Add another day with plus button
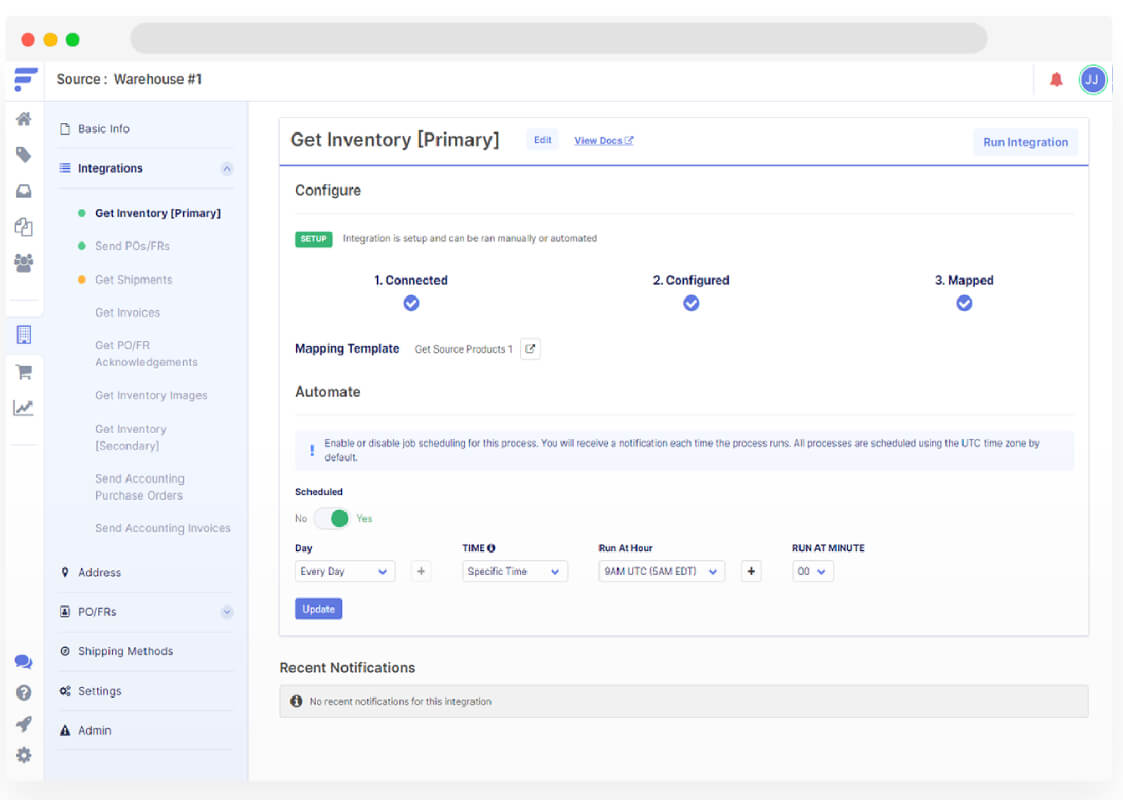The image size is (1123, 800). point(421,572)
